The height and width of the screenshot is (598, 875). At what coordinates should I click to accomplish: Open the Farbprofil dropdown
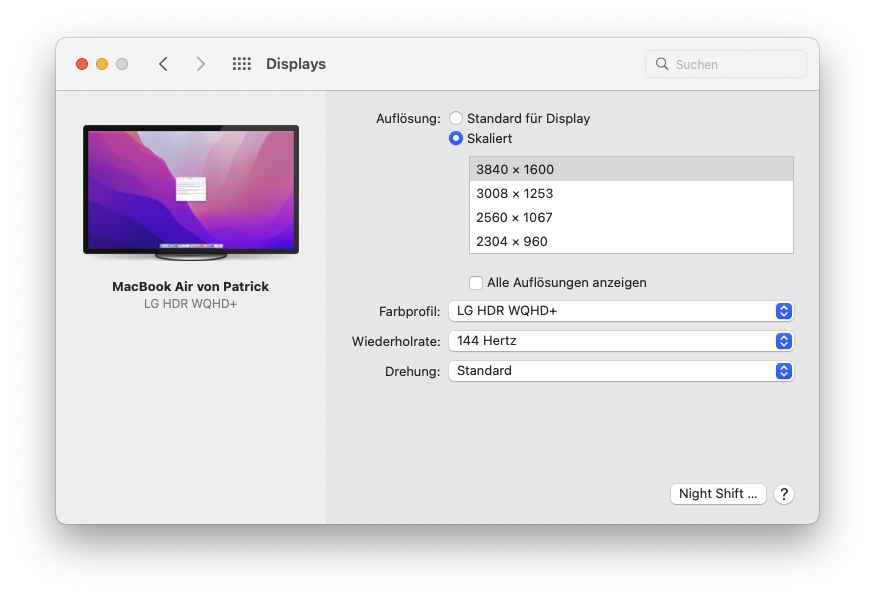621,311
